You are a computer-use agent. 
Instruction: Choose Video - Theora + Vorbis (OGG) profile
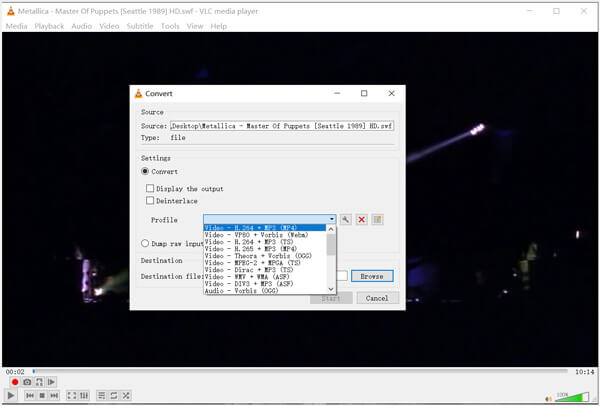tap(265, 256)
